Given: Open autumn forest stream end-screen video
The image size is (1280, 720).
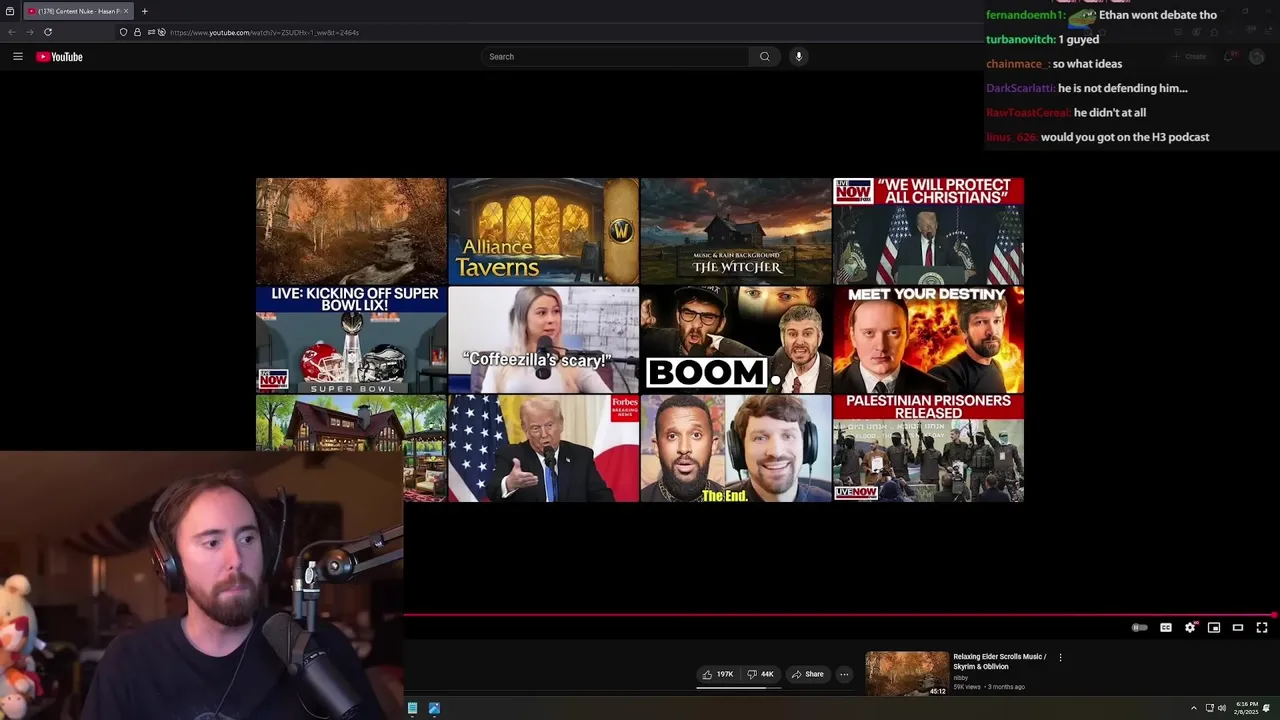Looking at the screenshot, I should tap(351, 231).
